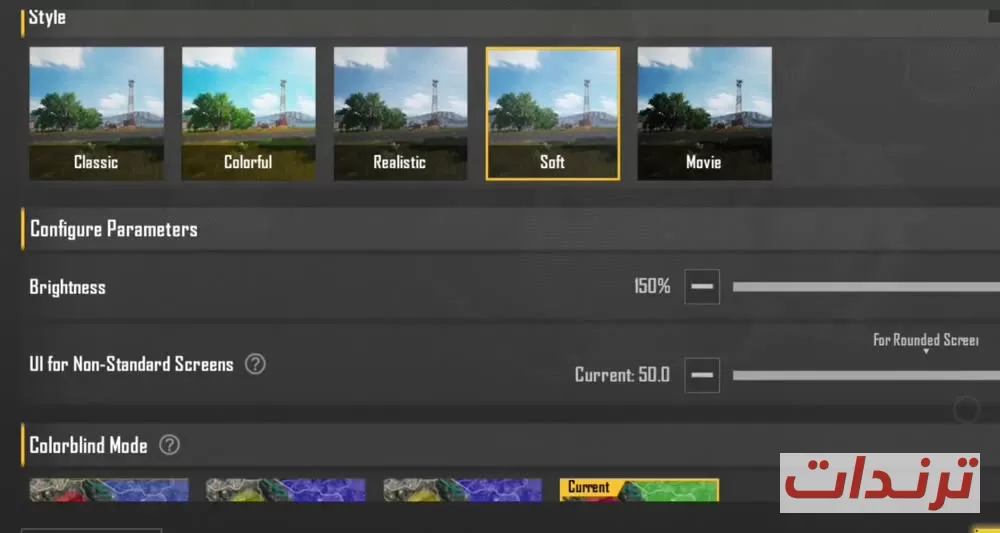Viewport: 1000px width, 533px height.
Task: Click the Style section heading
Action: [x=47, y=17]
